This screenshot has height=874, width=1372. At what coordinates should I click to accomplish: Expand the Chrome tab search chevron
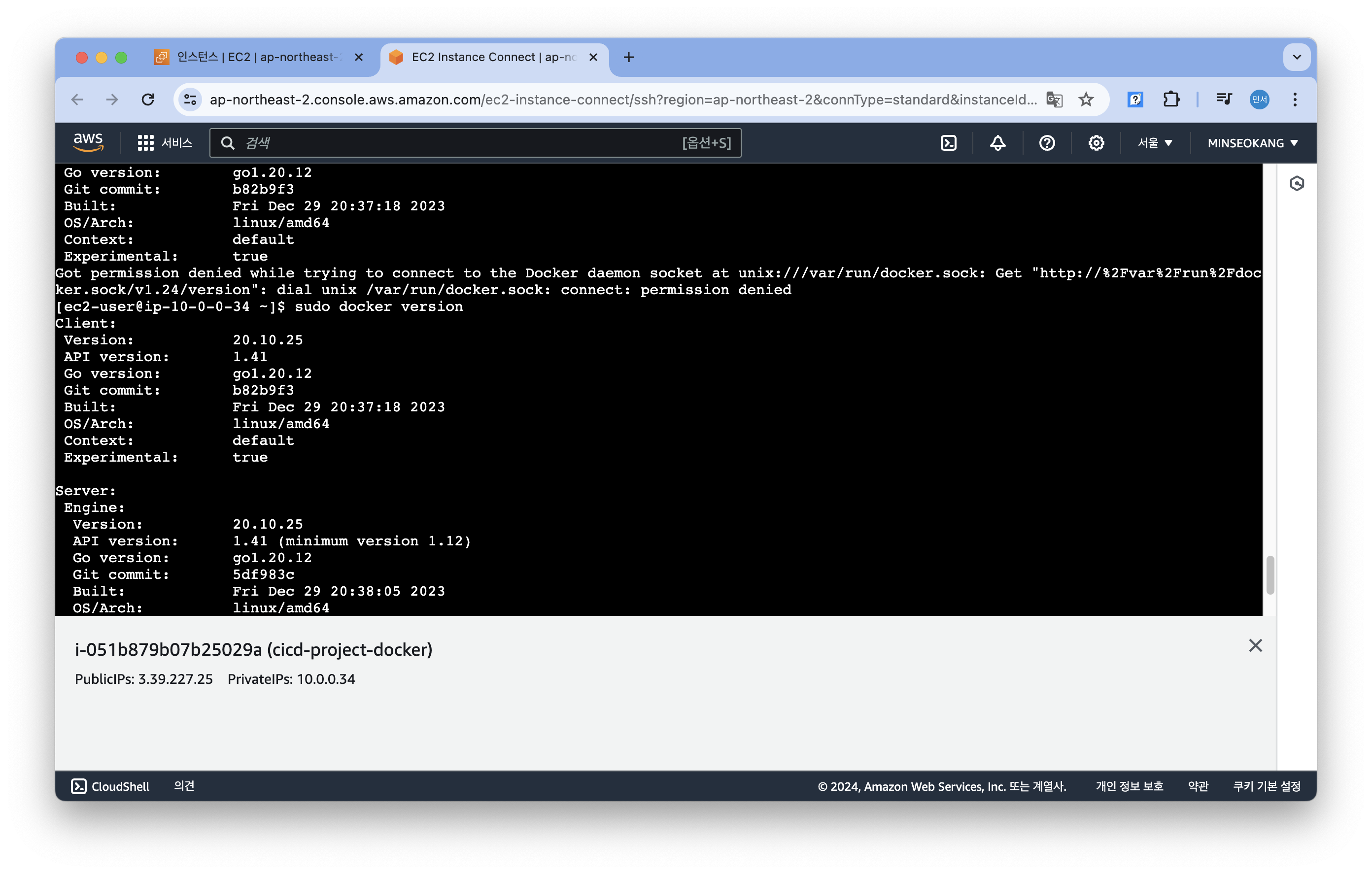[x=1297, y=57]
